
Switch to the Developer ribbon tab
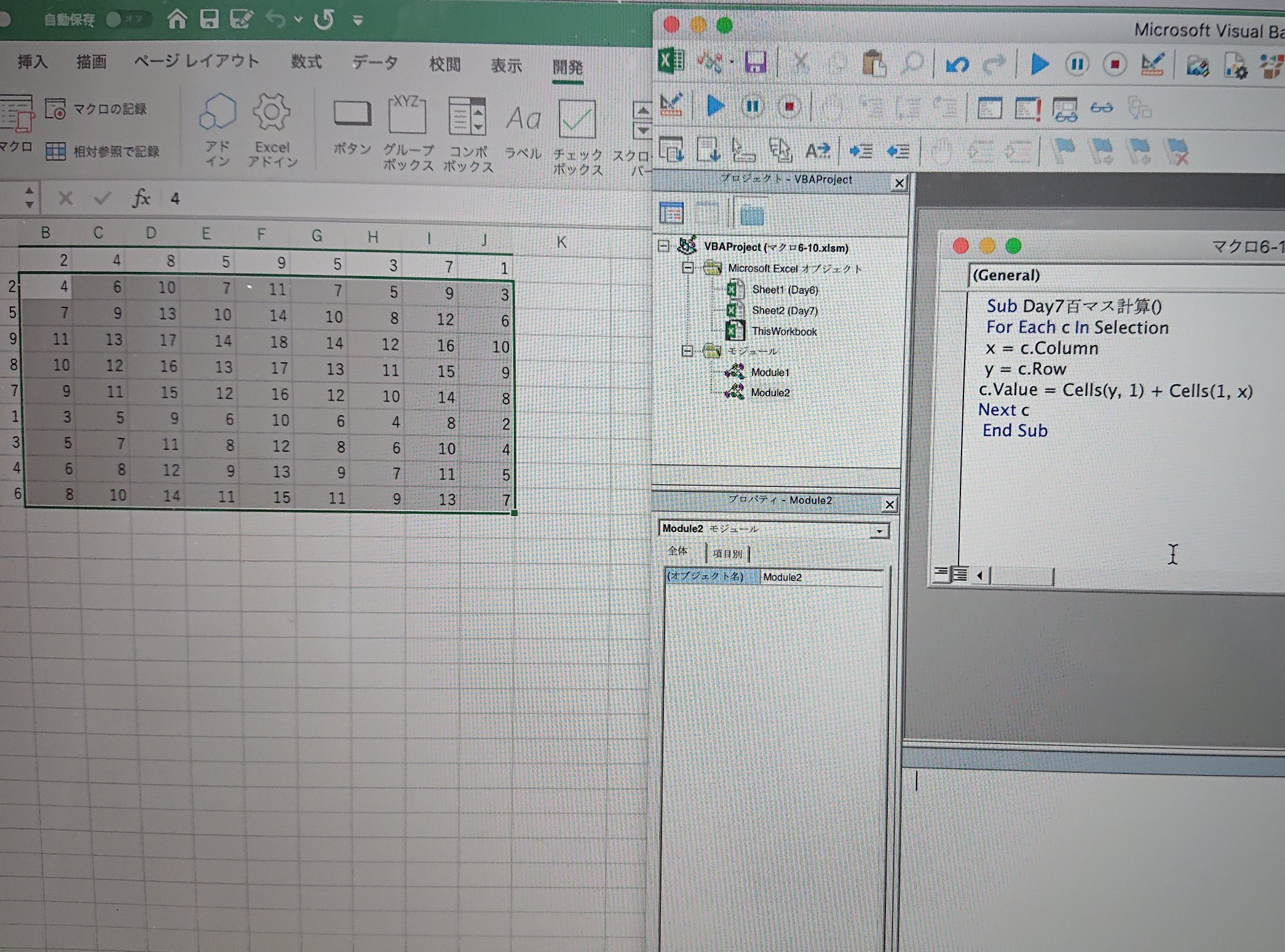[x=567, y=66]
